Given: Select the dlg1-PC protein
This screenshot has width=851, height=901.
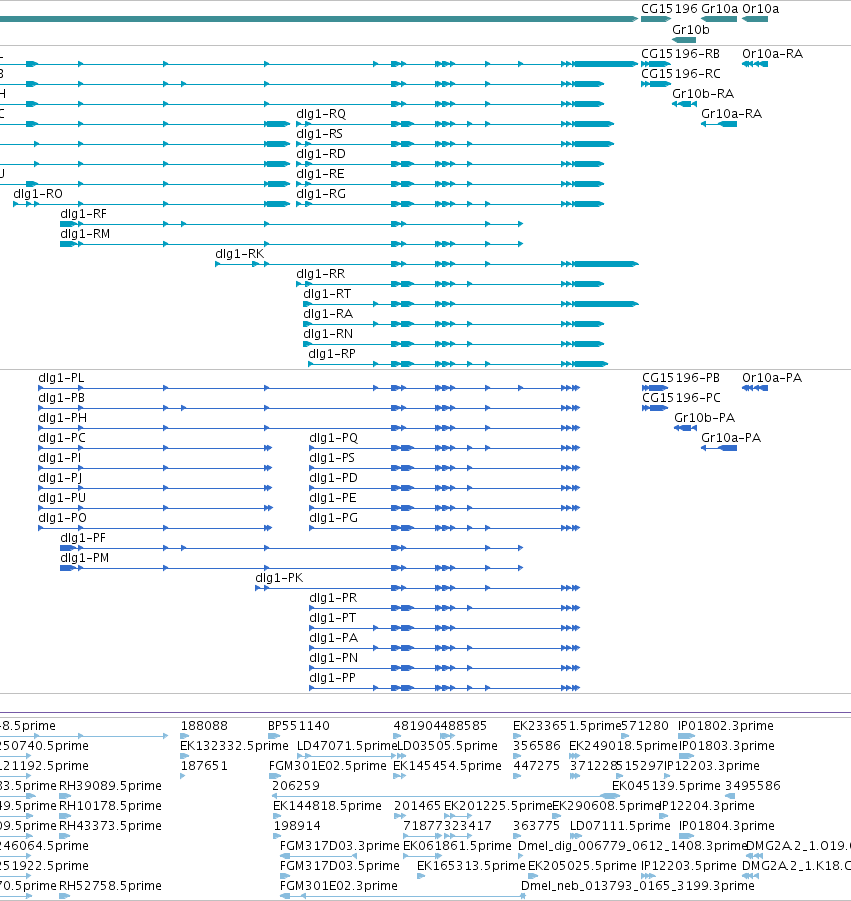Looking at the screenshot, I should (x=62, y=438).
